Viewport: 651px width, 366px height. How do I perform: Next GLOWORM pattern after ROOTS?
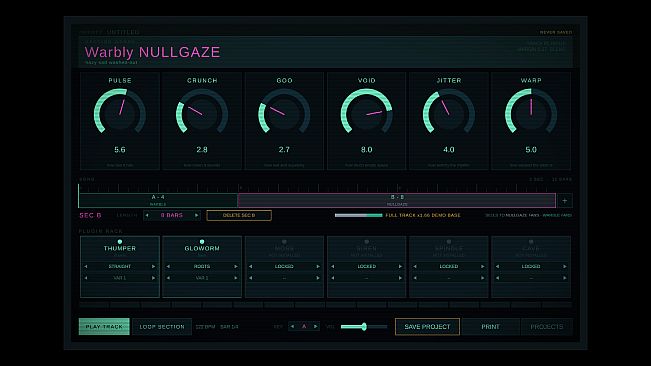[x=235, y=266]
